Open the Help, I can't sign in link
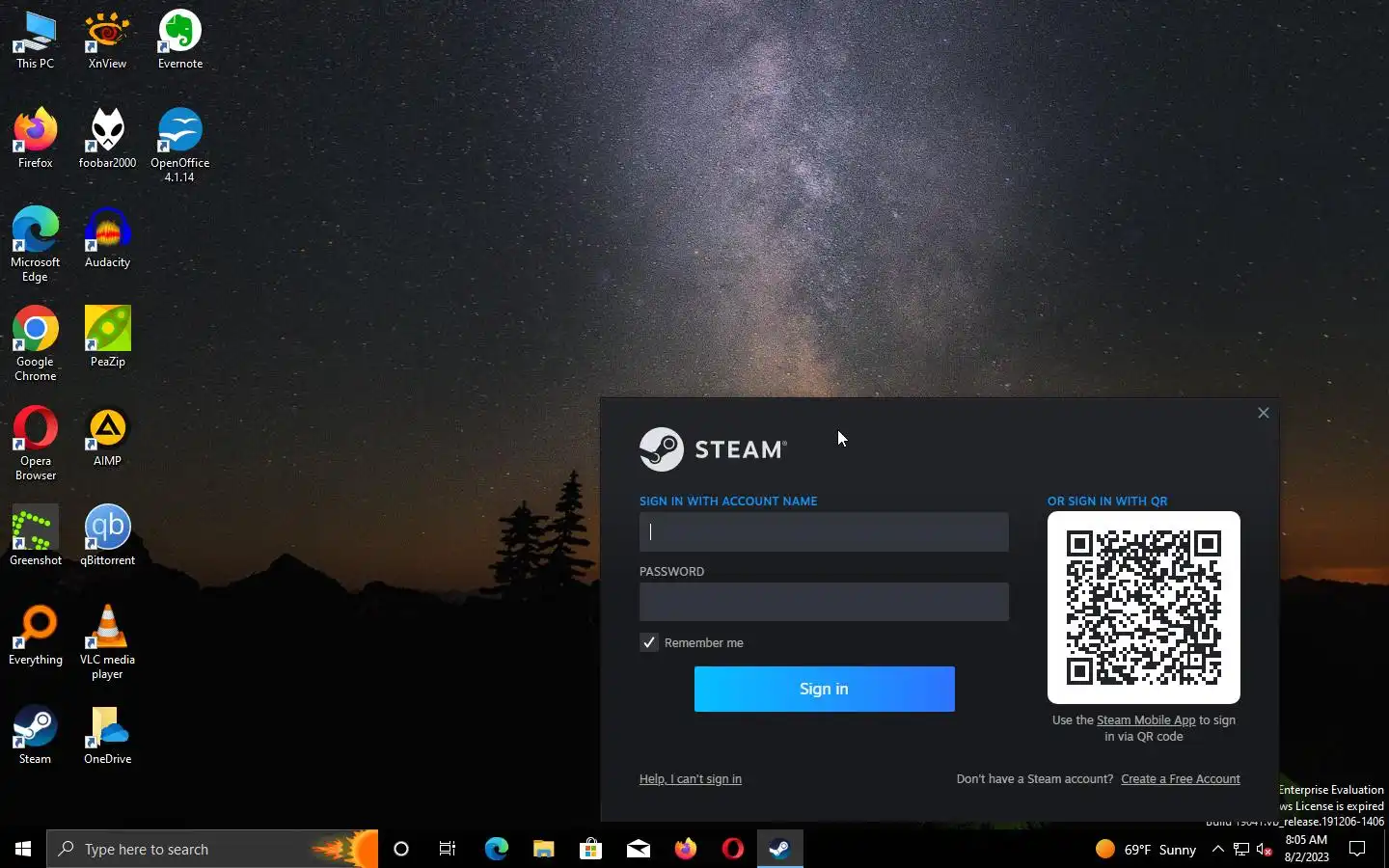 691,779
